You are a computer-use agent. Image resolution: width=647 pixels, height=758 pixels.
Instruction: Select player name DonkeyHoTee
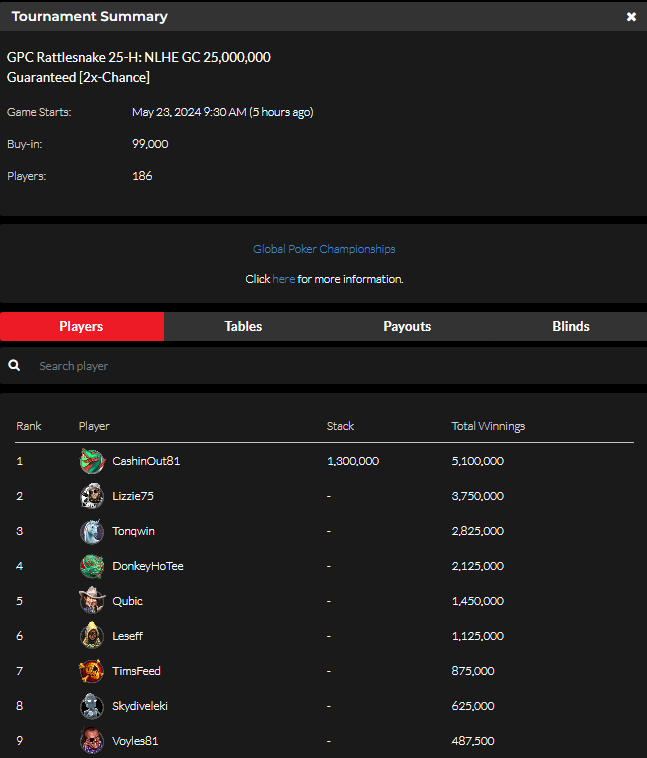click(x=148, y=566)
